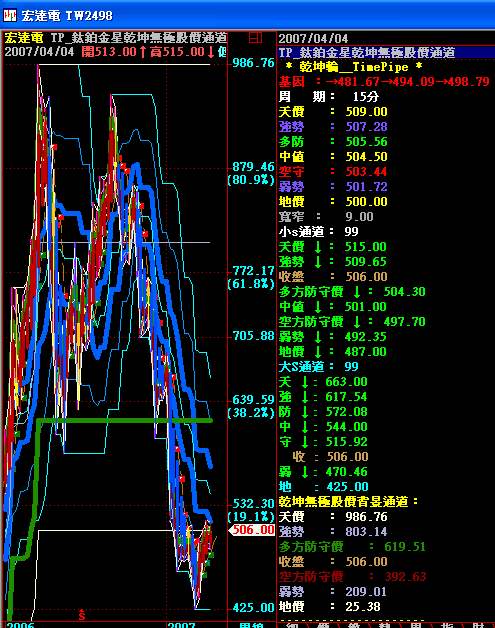Click the green horizontal support line on chart

click(x=124, y=420)
